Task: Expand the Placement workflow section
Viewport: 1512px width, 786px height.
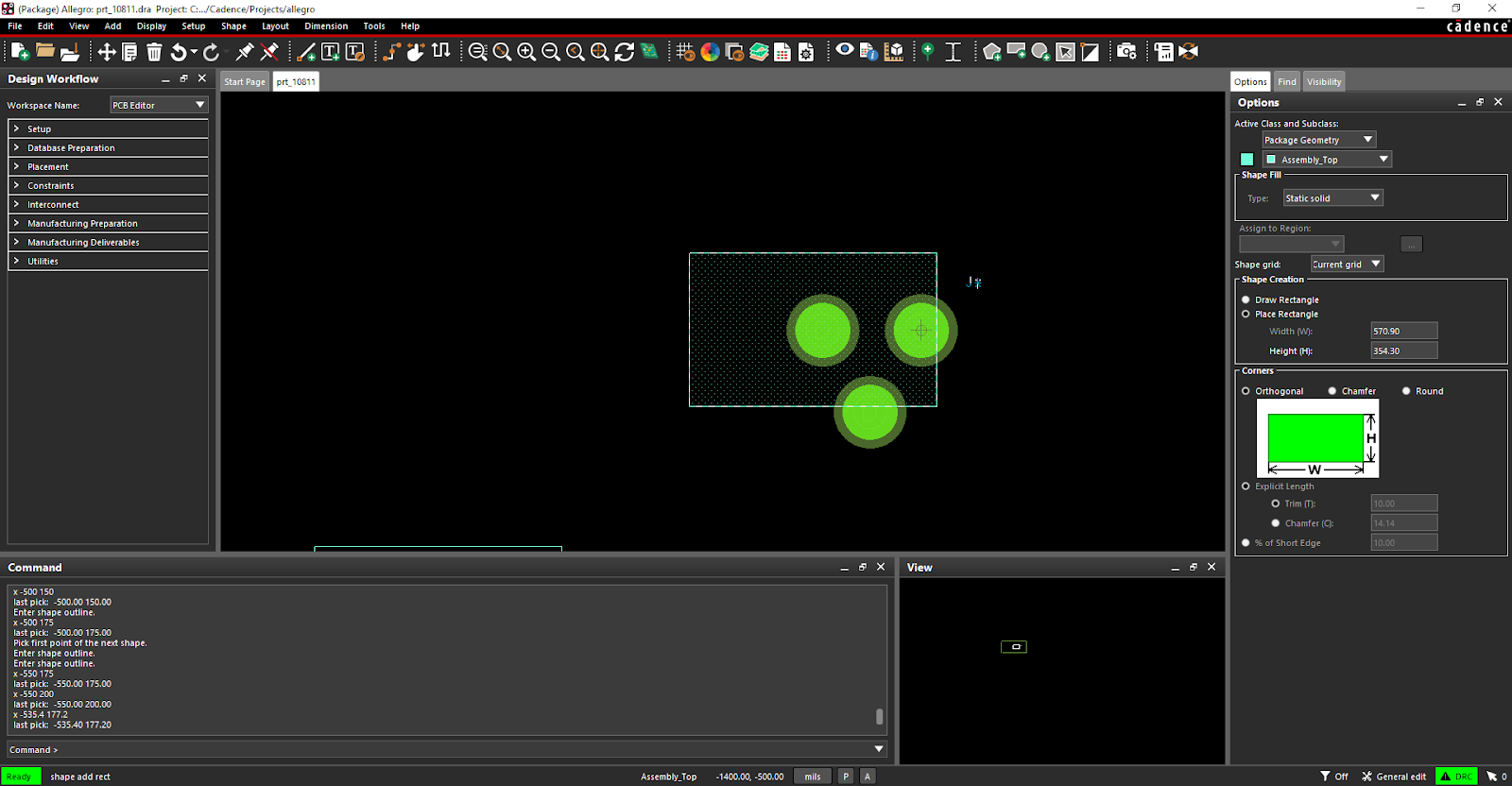Action: tap(108, 166)
